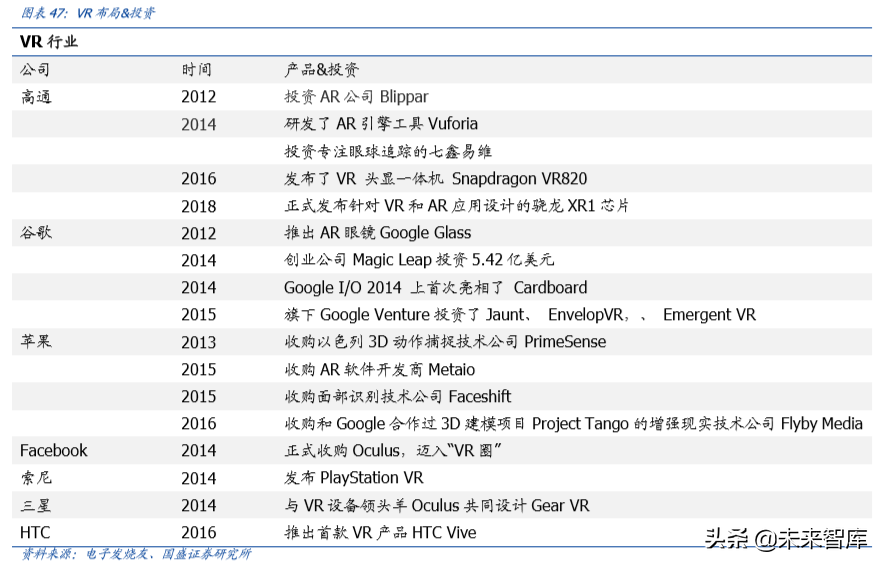This screenshot has width=884, height=567.
Task: Click '收购 AR 软件开发商 Metaio' text
Action: point(379,370)
